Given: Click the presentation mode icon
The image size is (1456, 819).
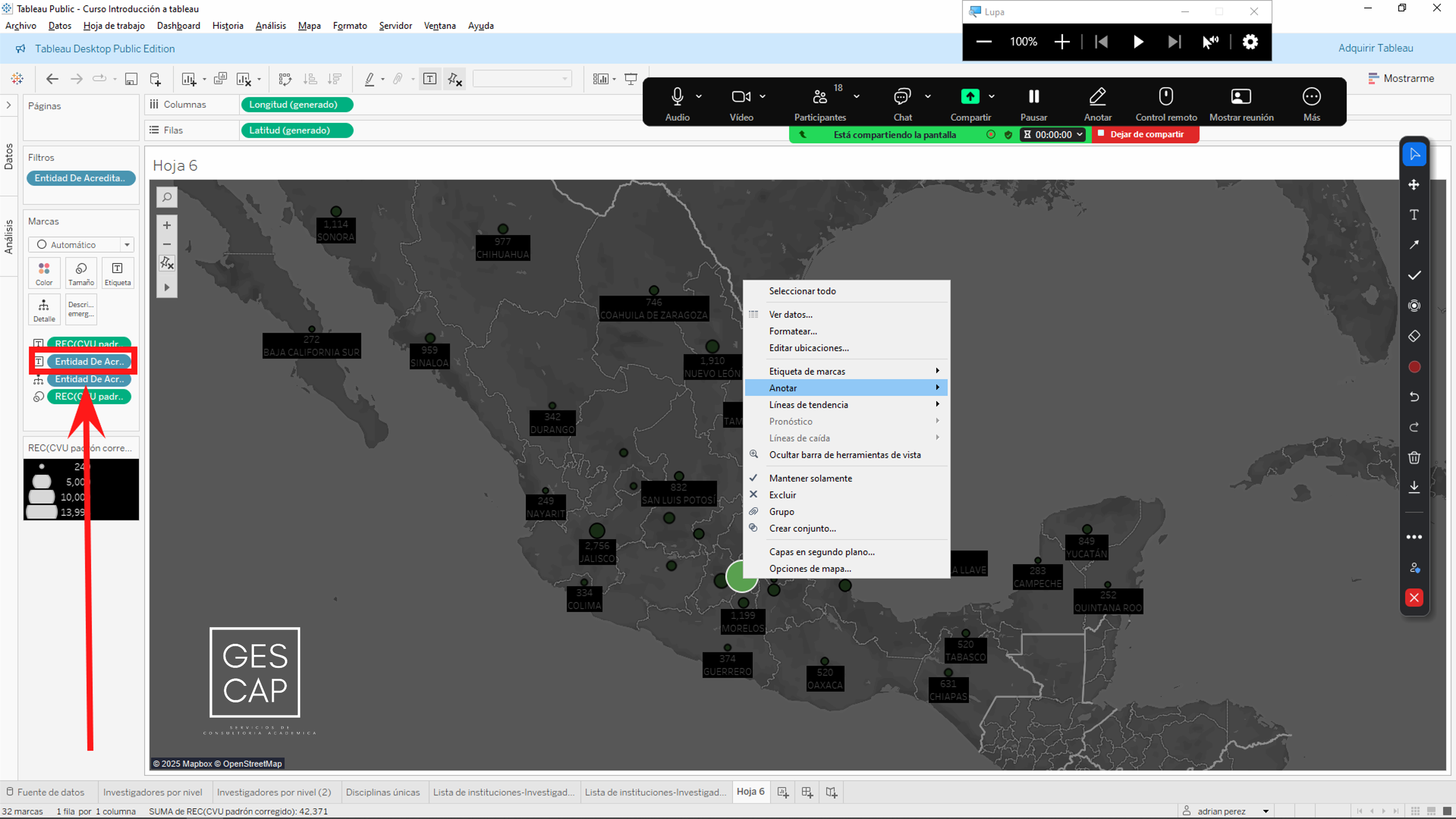Looking at the screenshot, I should pyautogui.click(x=631, y=79).
